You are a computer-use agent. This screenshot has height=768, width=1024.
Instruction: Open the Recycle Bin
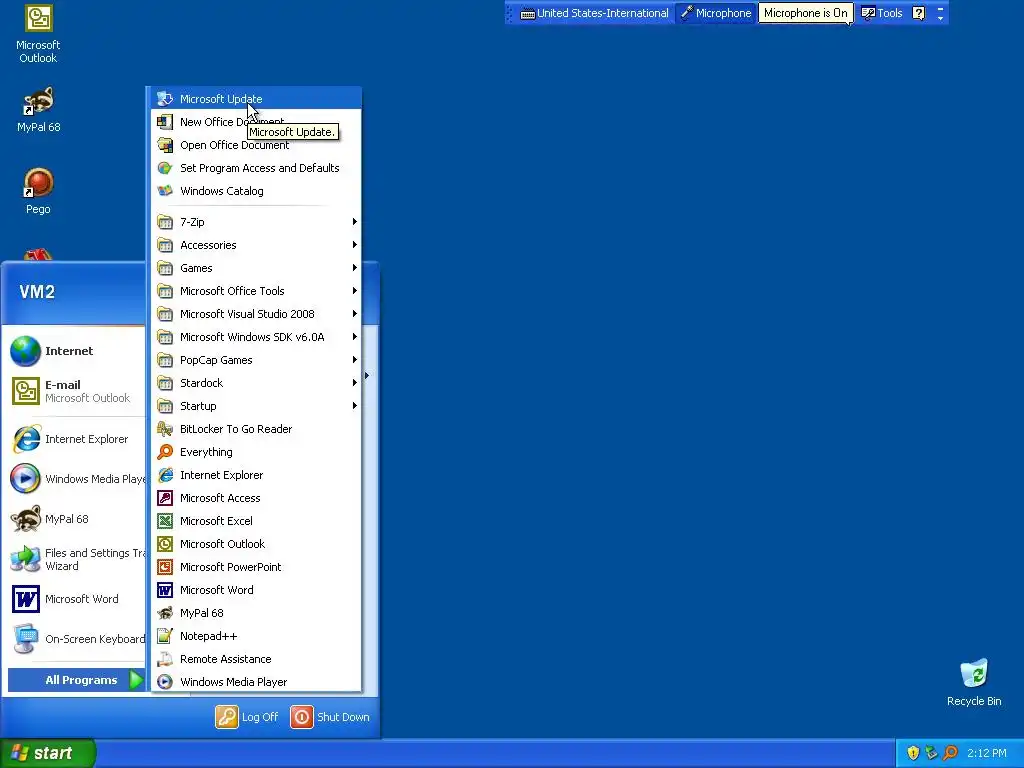[x=974, y=682]
